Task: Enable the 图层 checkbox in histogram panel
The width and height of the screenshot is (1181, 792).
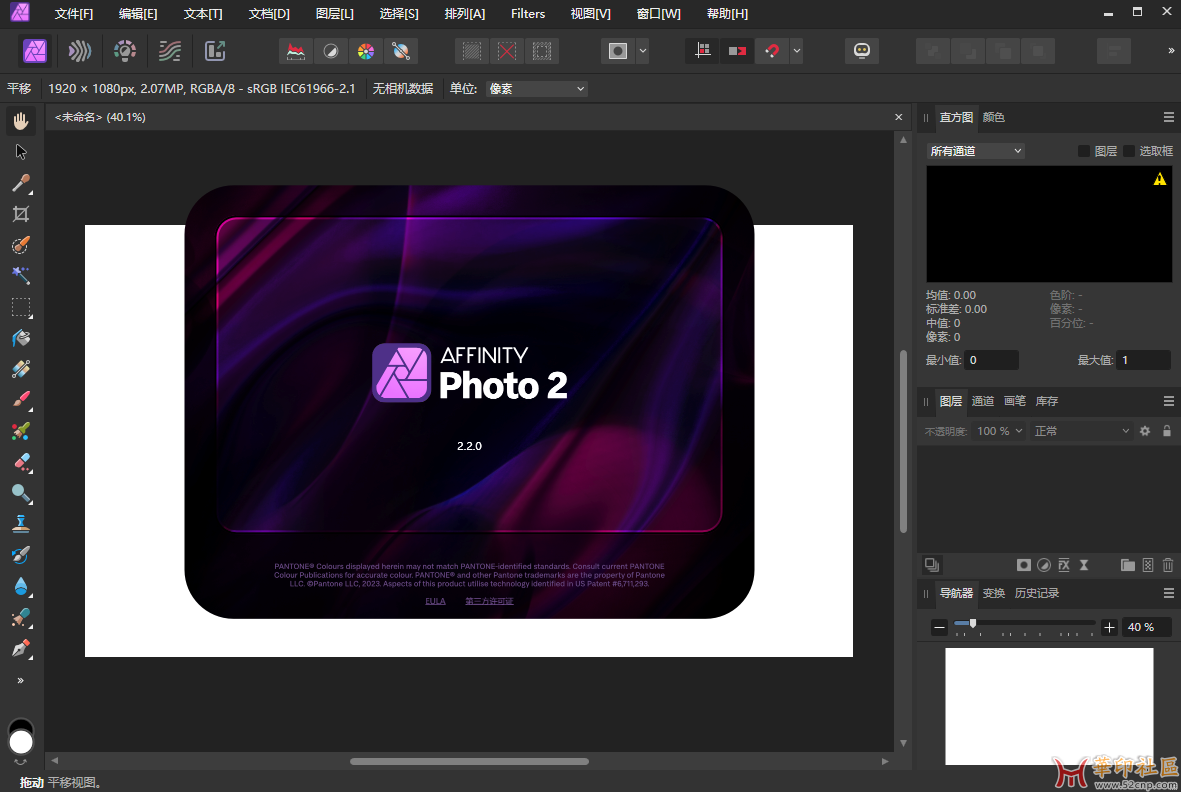Action: 1084,151
